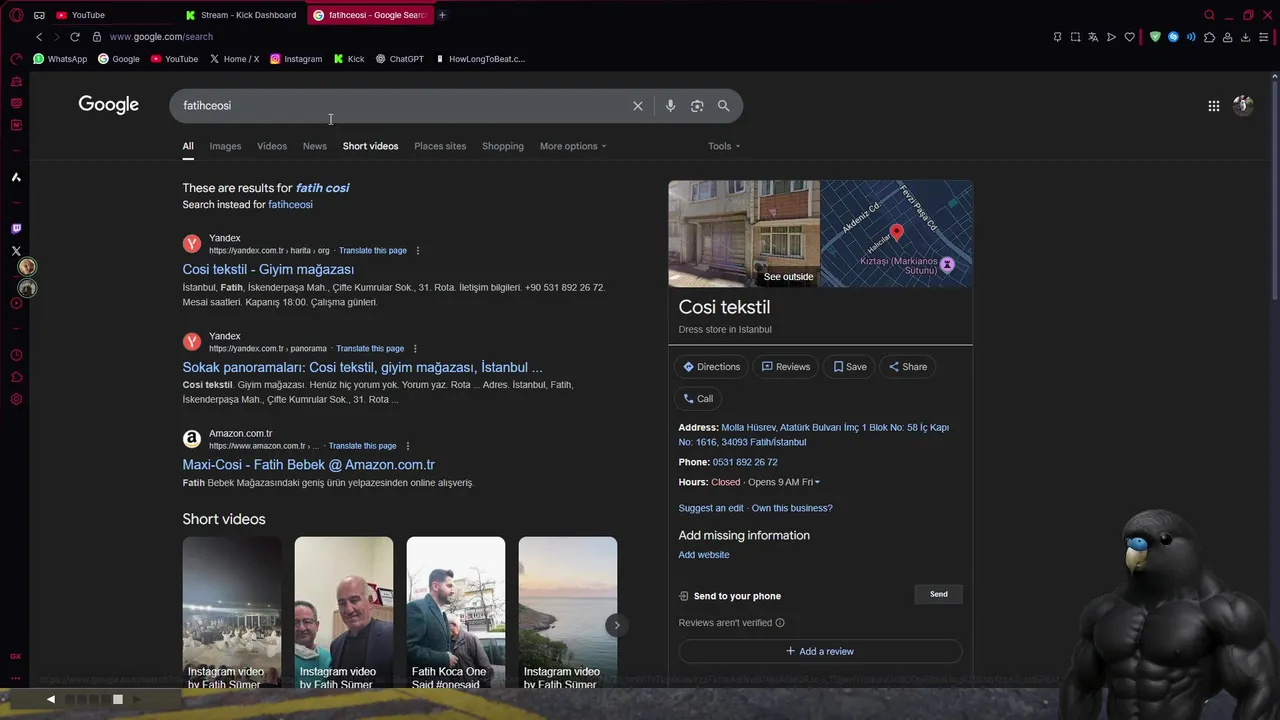The height and width of the screenshot is (720, 1280).
Task: Open the extensions cube icon
Action: [1209, 37]
